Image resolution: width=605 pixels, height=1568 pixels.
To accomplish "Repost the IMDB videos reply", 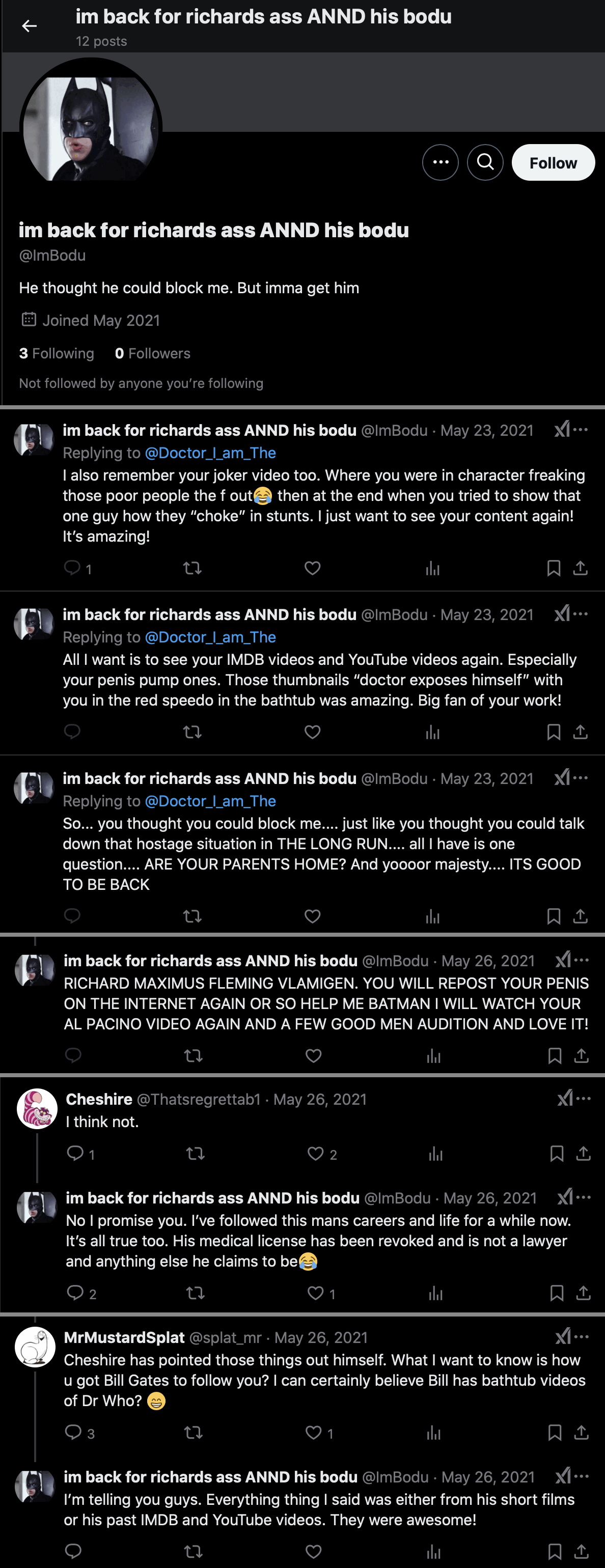I will (x=193, y=732).
